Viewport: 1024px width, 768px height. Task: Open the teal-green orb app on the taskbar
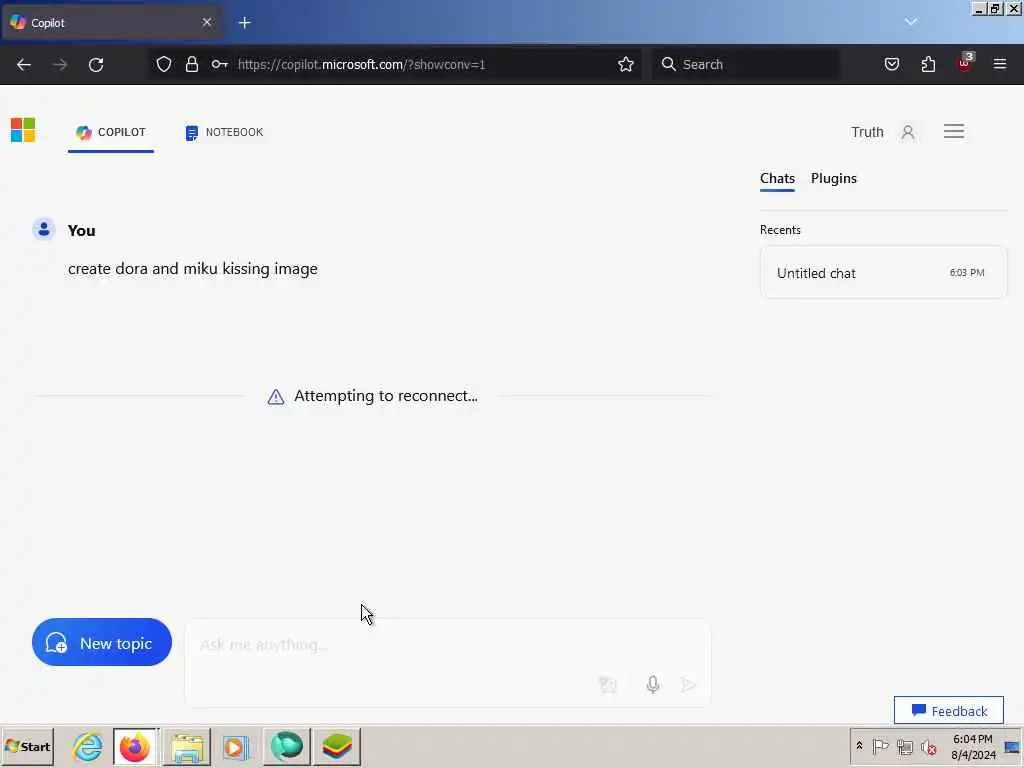coord(286,746)
